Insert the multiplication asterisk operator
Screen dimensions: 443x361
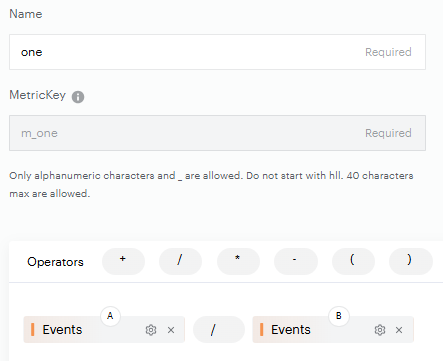(238, 261)
